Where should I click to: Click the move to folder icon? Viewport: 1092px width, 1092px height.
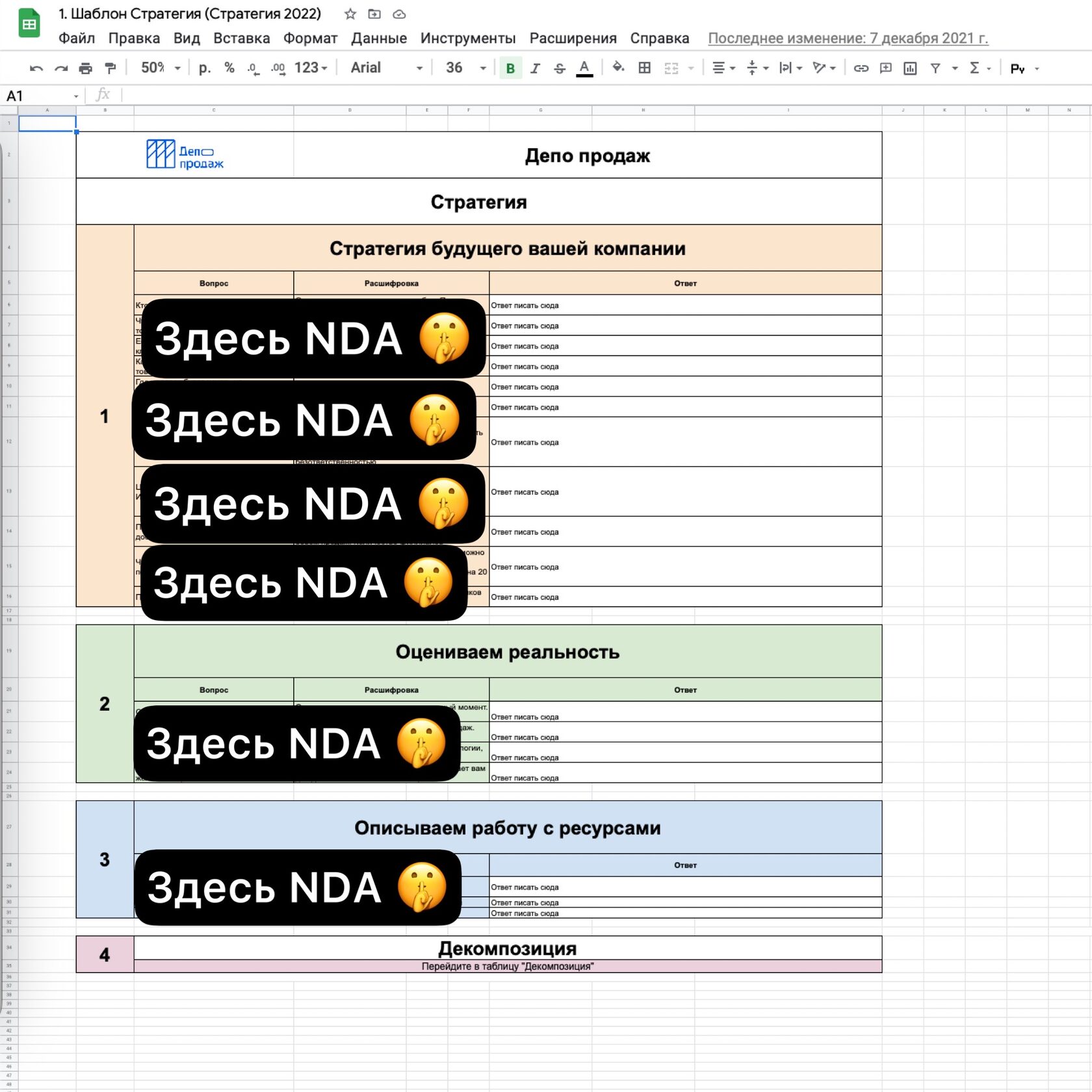tap(374, 14)
